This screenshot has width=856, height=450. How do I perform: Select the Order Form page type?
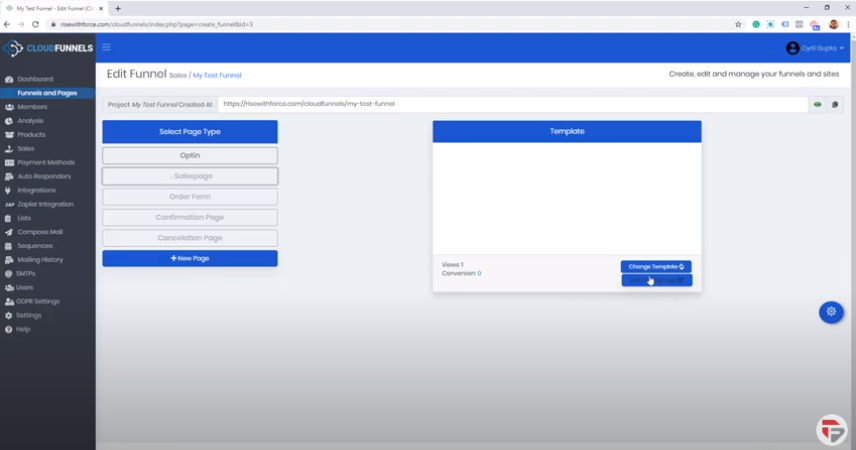190,196
